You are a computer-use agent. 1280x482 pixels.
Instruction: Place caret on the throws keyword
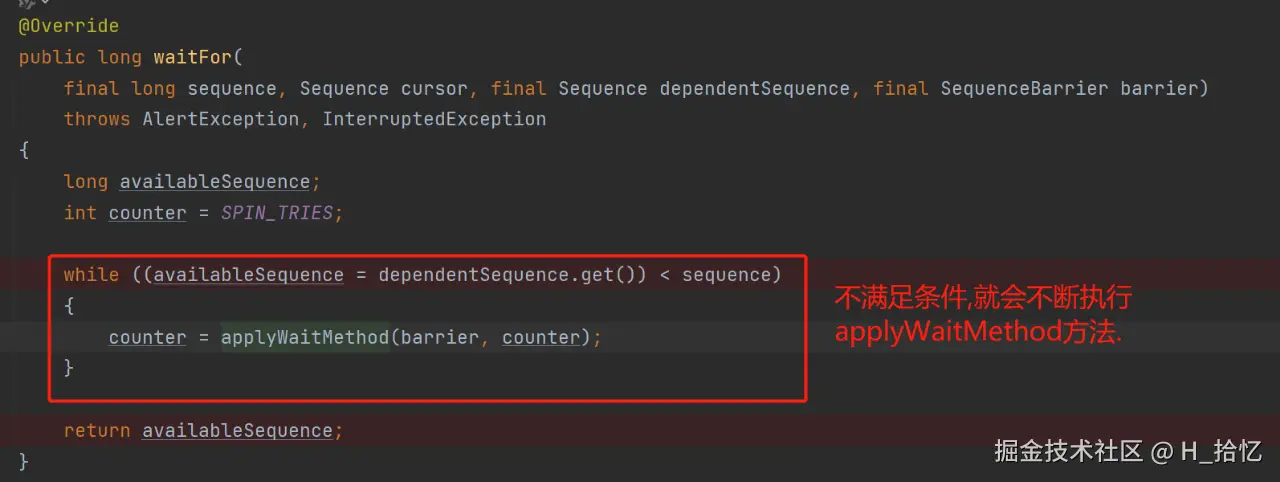97,119
